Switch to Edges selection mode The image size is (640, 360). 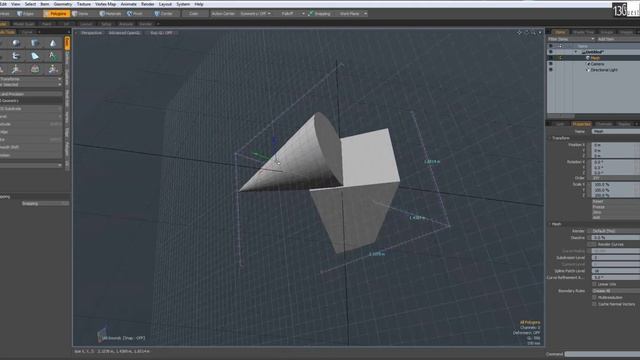25,13
